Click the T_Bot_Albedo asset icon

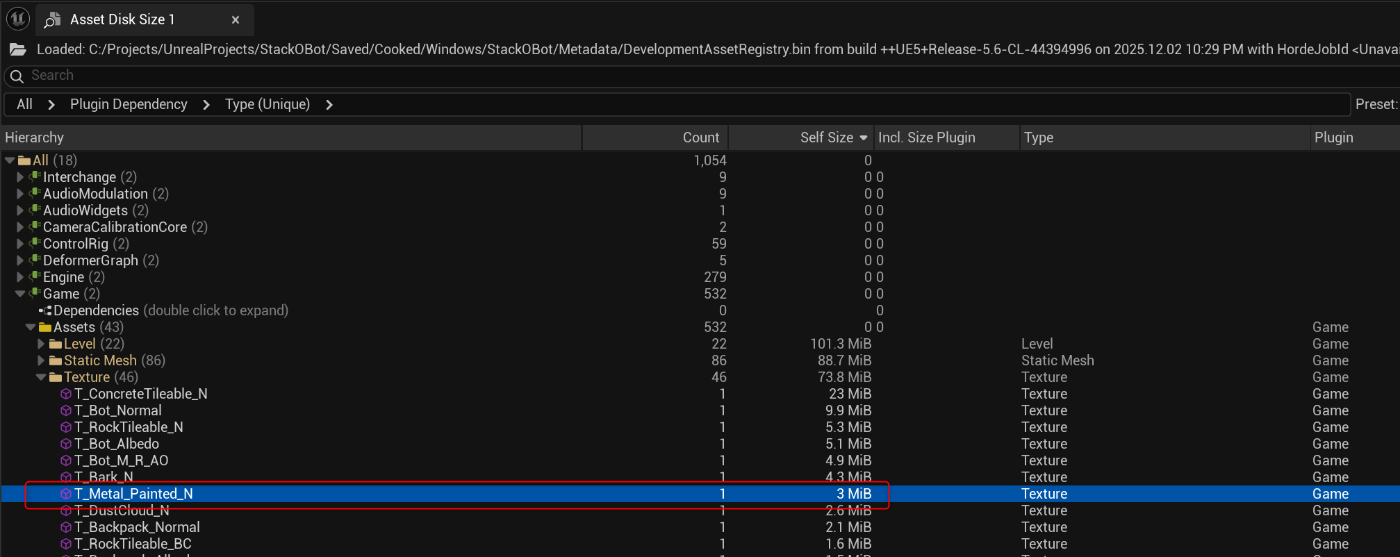click(66, 444)
